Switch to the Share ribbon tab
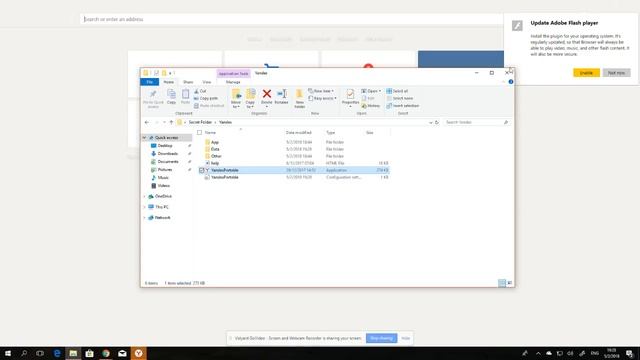Image resolution: width=640 pixels, height=360 pixels. tap(188, 82)
